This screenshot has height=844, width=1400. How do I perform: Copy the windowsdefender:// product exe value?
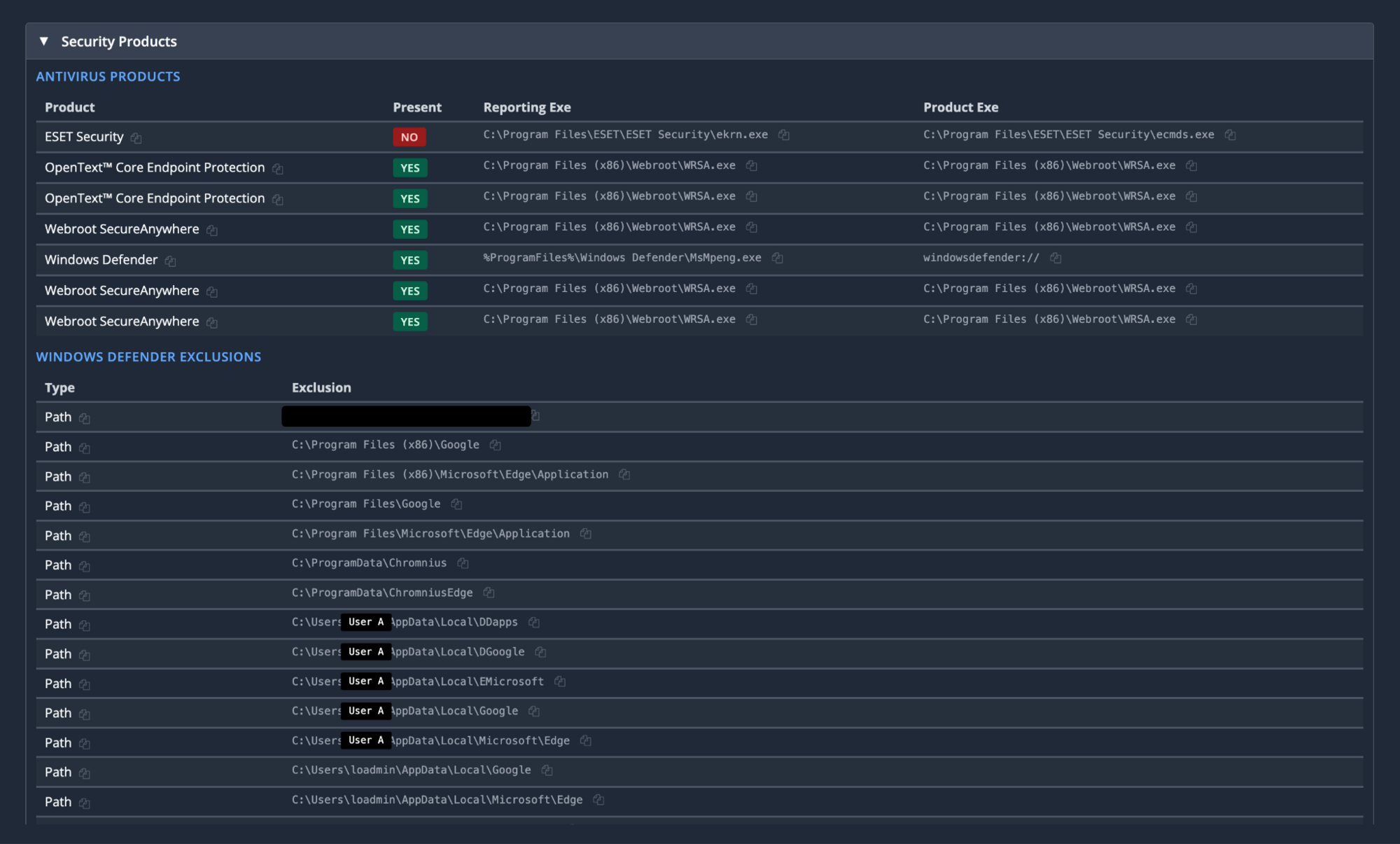1055,258
